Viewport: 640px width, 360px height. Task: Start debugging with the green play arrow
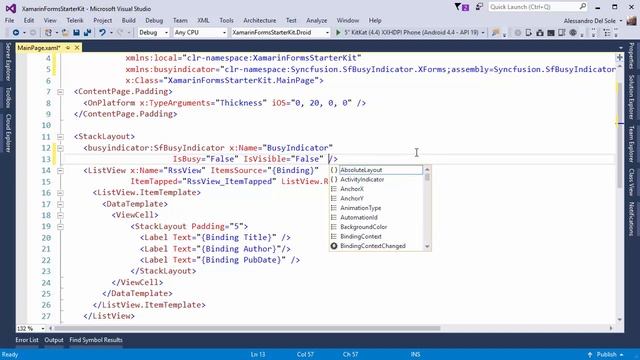(x=338, y=32)
